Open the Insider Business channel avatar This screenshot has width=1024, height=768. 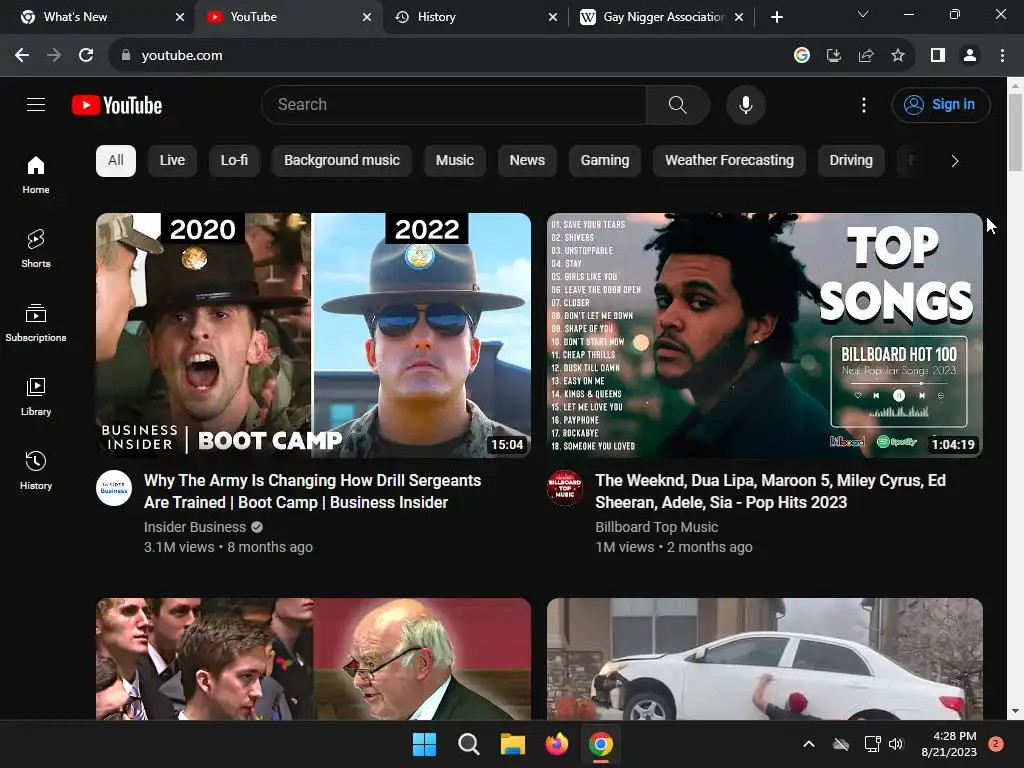coord(114,488)
